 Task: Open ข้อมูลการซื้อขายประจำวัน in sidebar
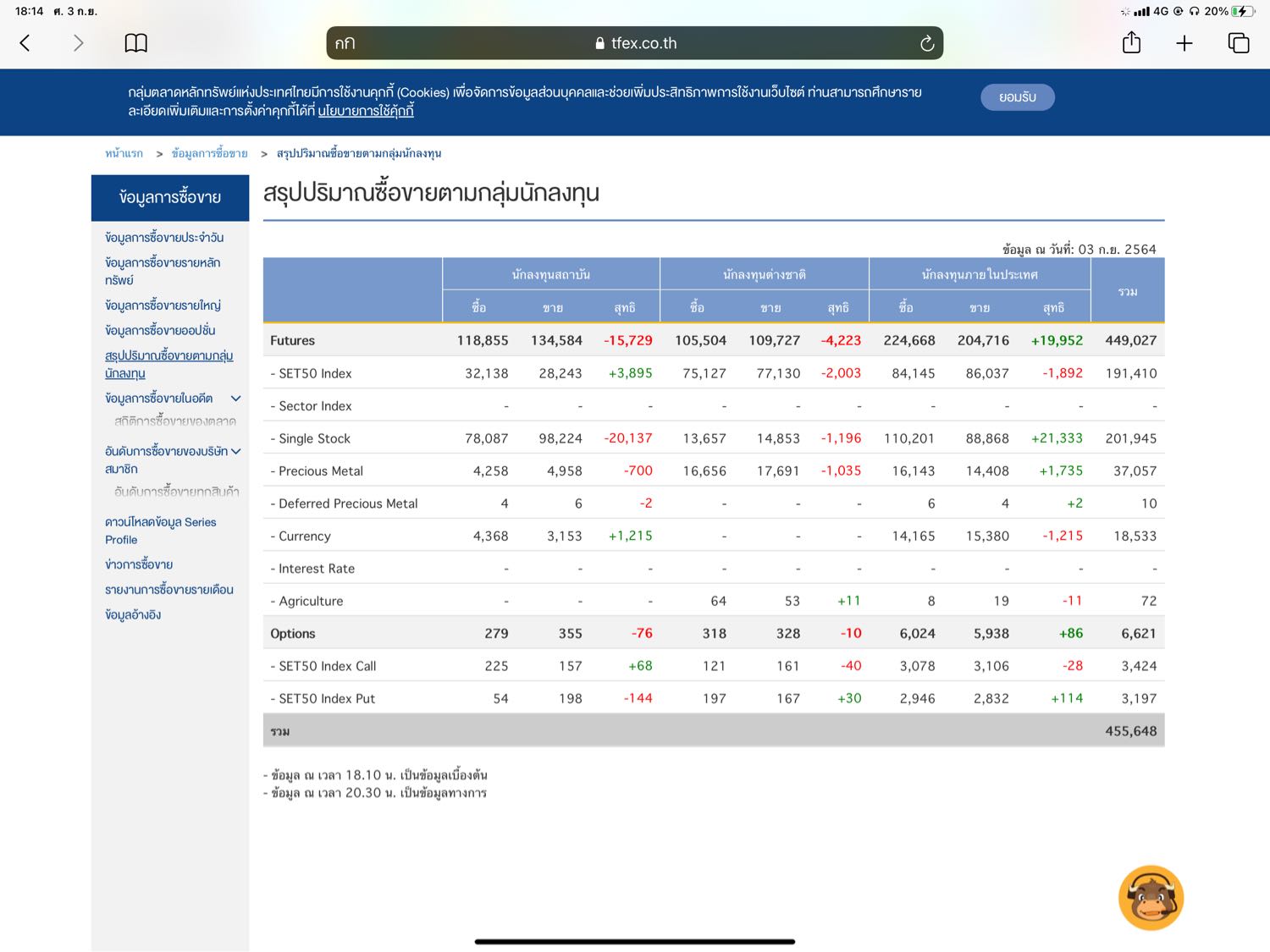164,238
